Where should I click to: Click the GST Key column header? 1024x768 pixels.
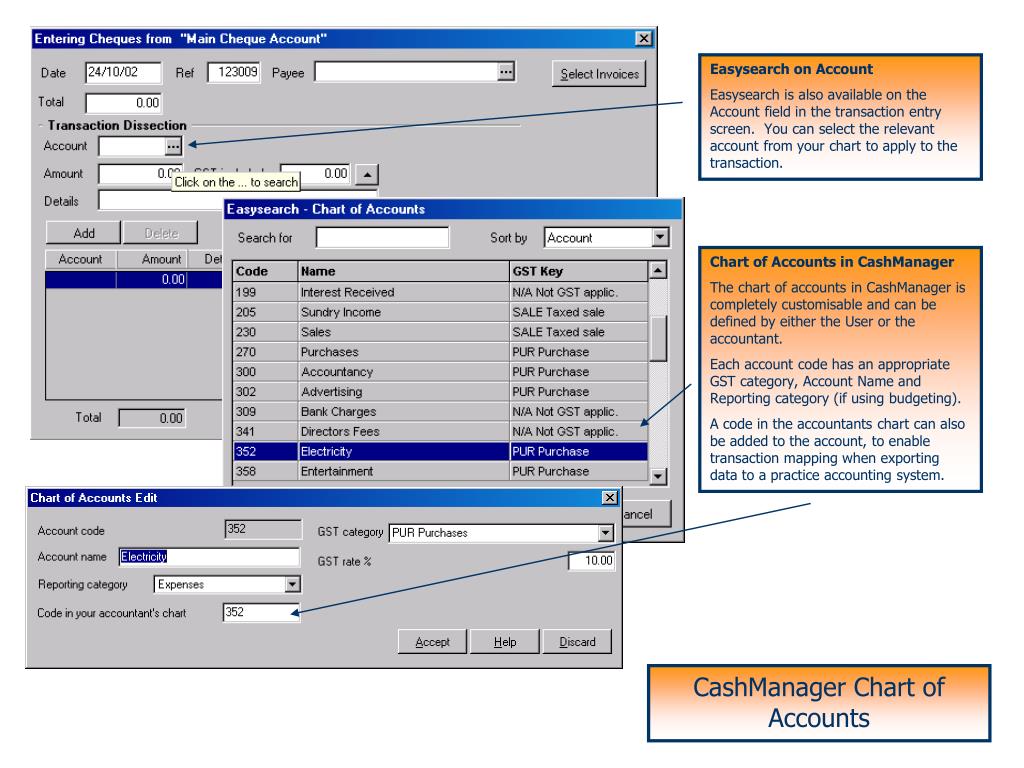point(579,272)
